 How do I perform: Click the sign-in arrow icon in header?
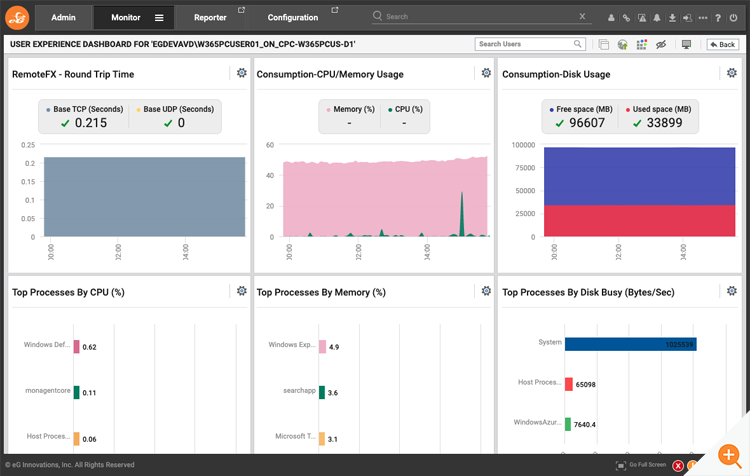point(687,18)
